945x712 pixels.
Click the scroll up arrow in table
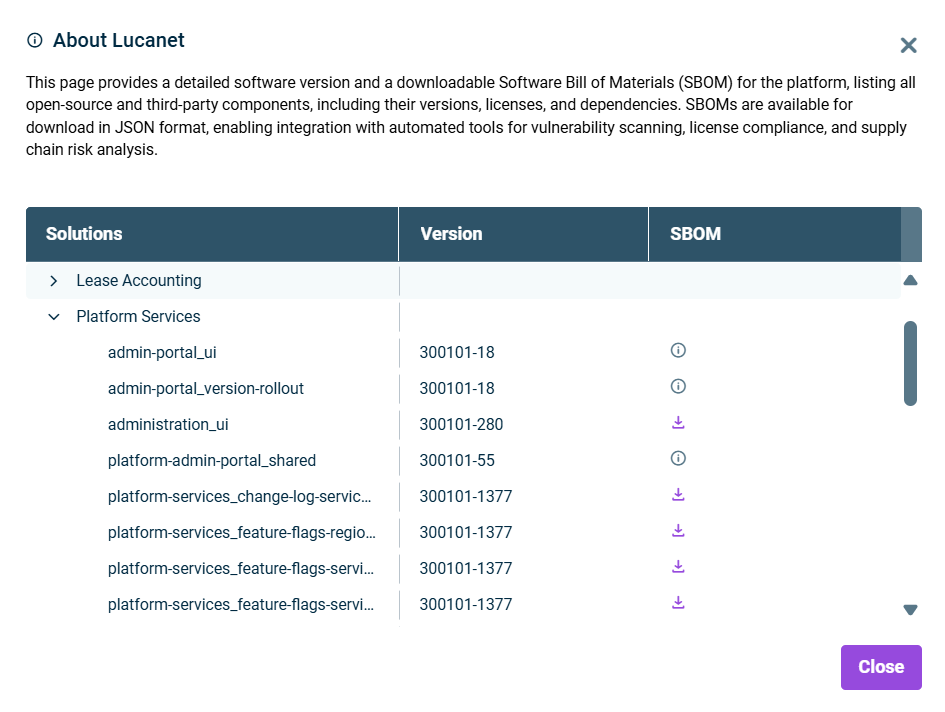[910, 281]
